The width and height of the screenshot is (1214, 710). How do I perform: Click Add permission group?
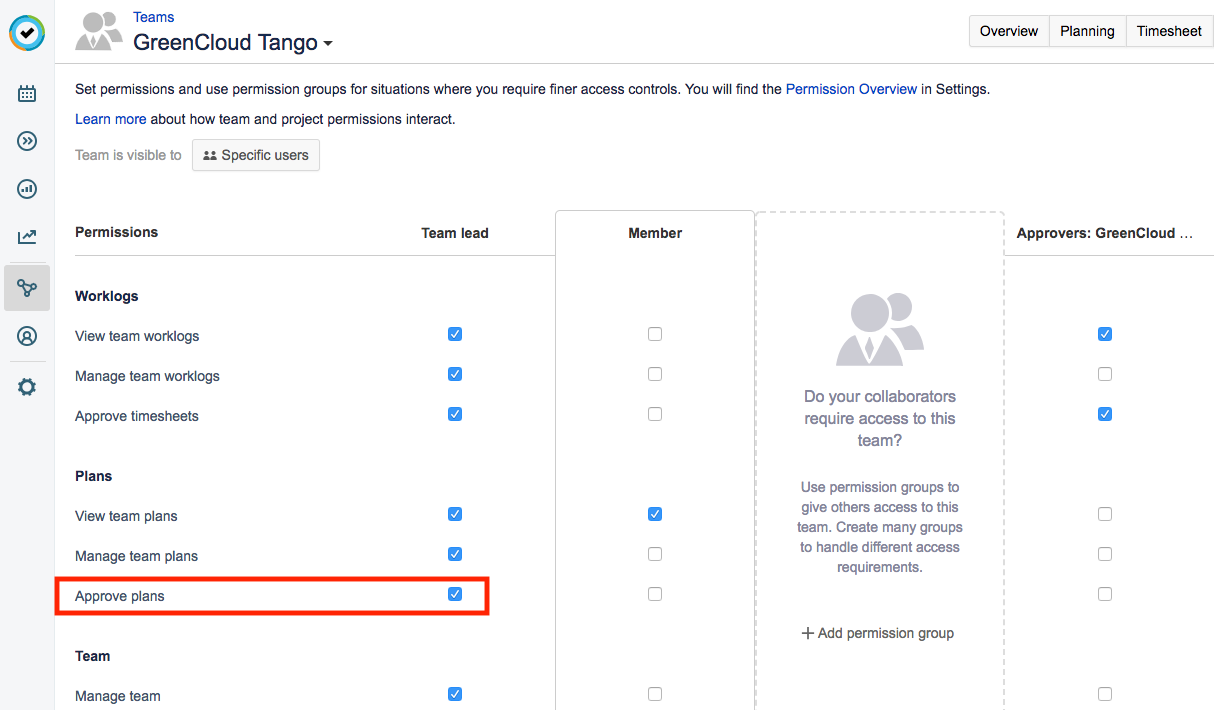click(878, 633)
